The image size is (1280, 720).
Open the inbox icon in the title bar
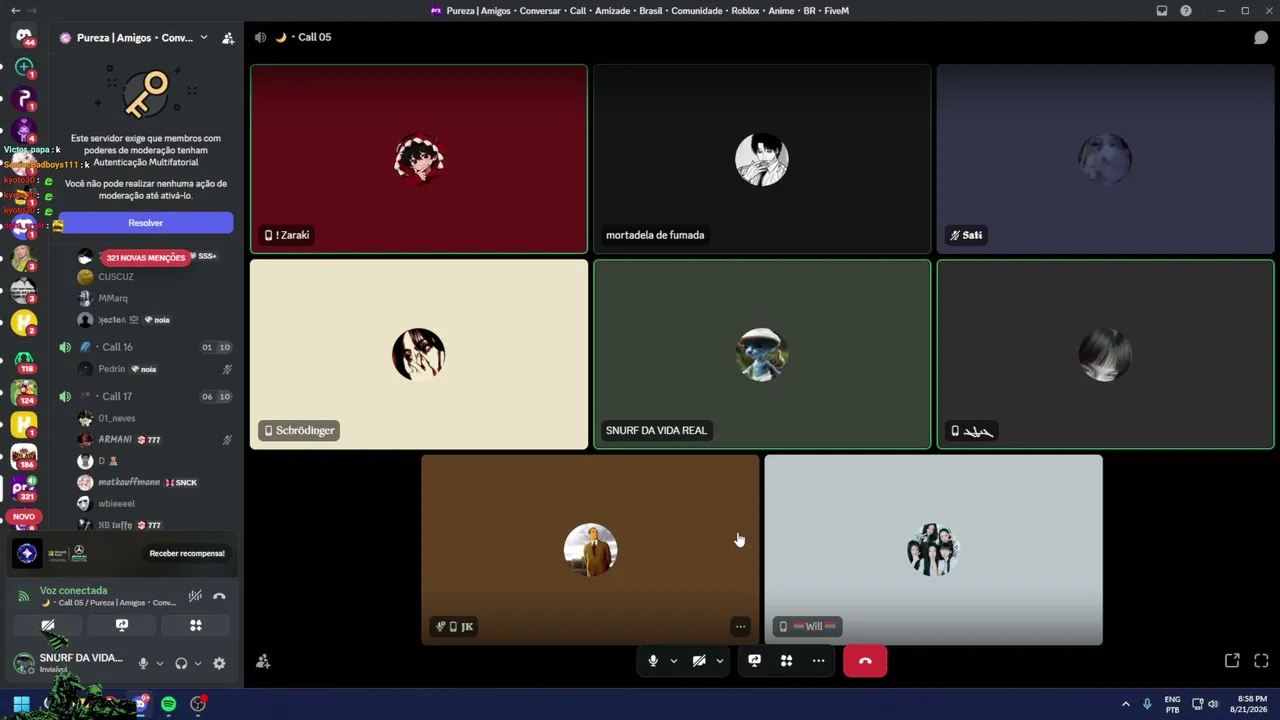pyautogui.click(x=1162, y=11)
